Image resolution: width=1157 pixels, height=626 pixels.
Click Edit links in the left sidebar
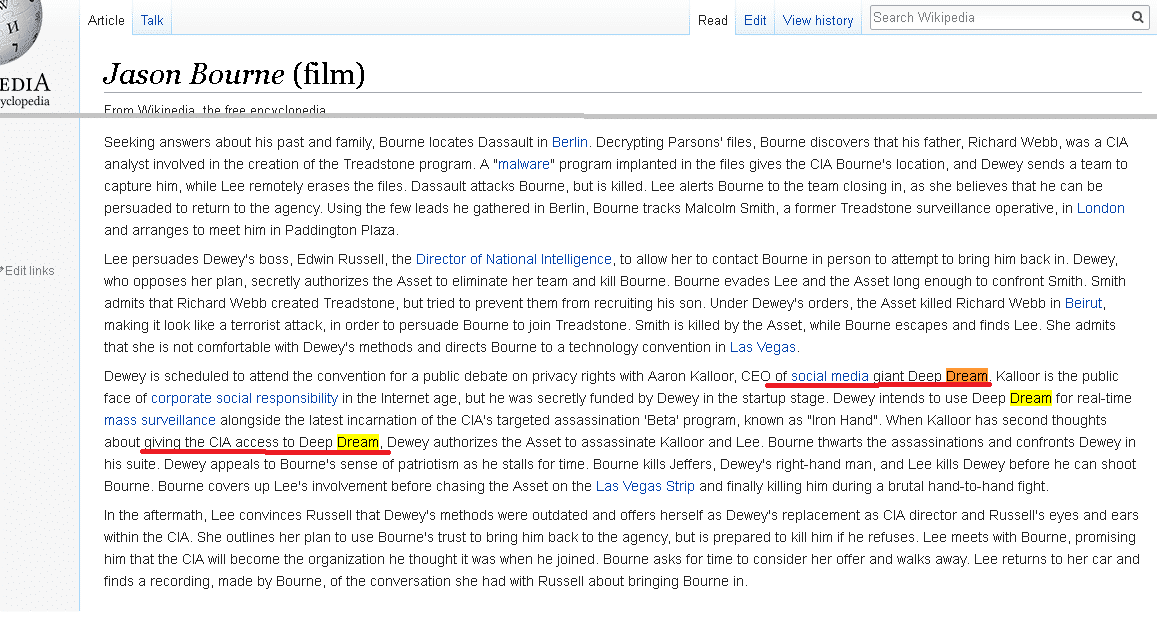click(29, 271)
